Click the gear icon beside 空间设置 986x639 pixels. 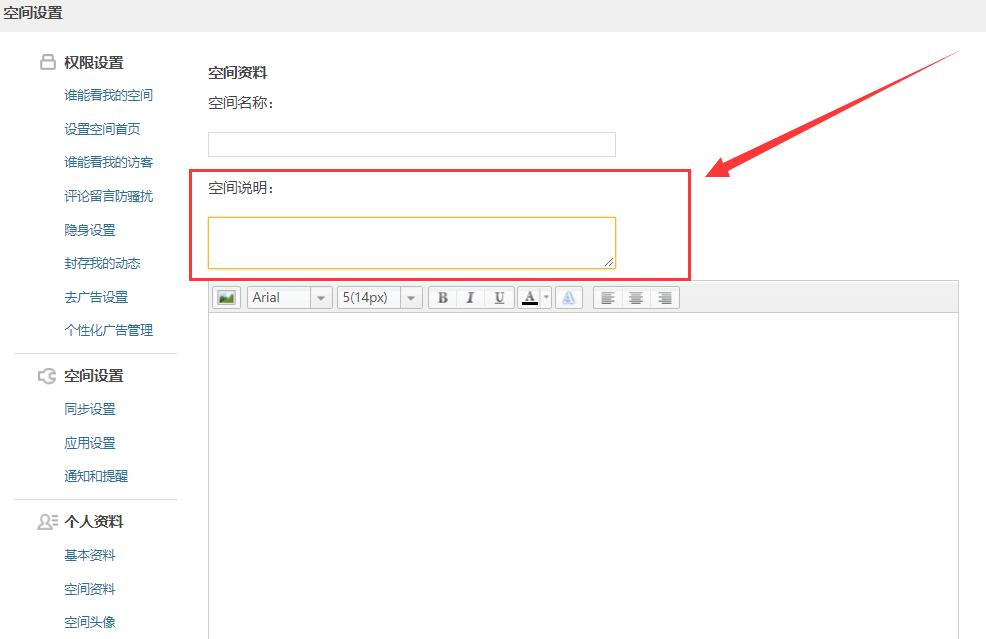(x=47, y=376)
